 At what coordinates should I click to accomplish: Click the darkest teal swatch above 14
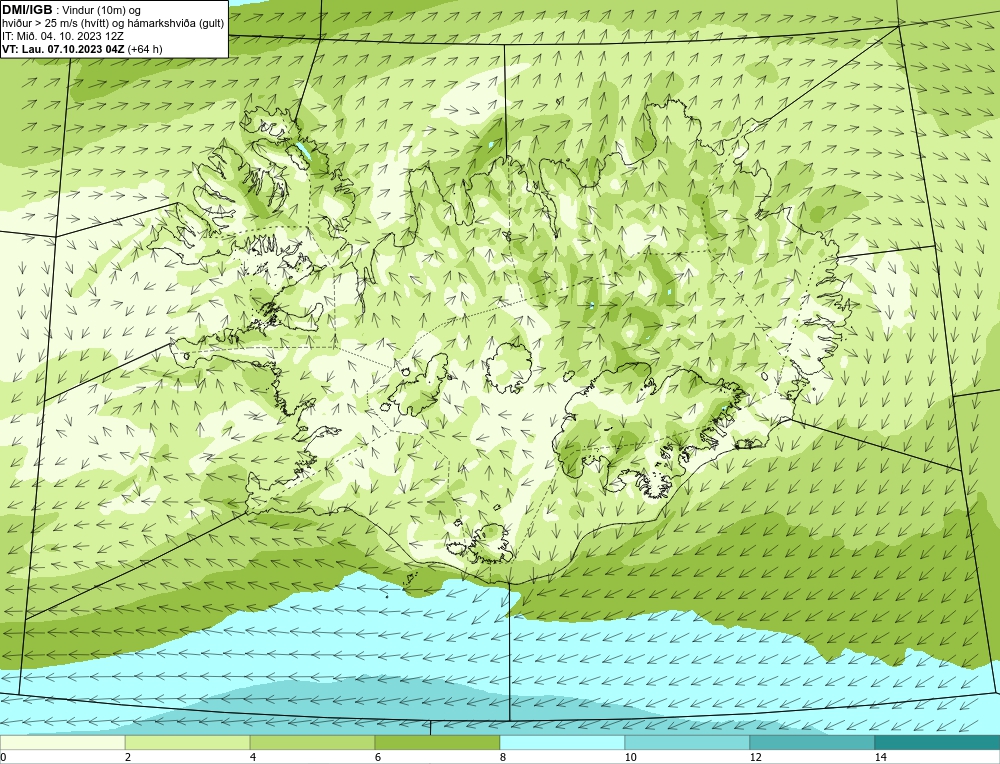938,742
